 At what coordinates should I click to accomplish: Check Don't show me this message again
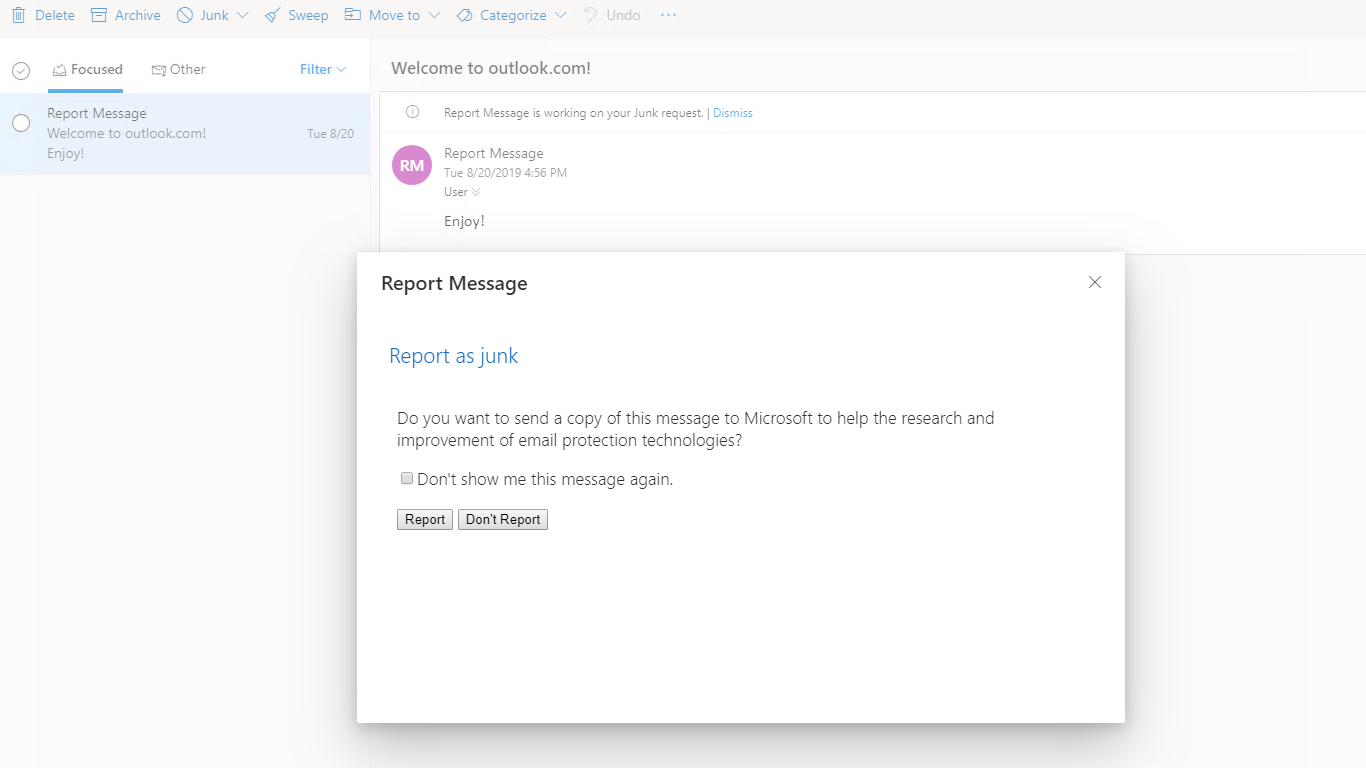[407, 478]
